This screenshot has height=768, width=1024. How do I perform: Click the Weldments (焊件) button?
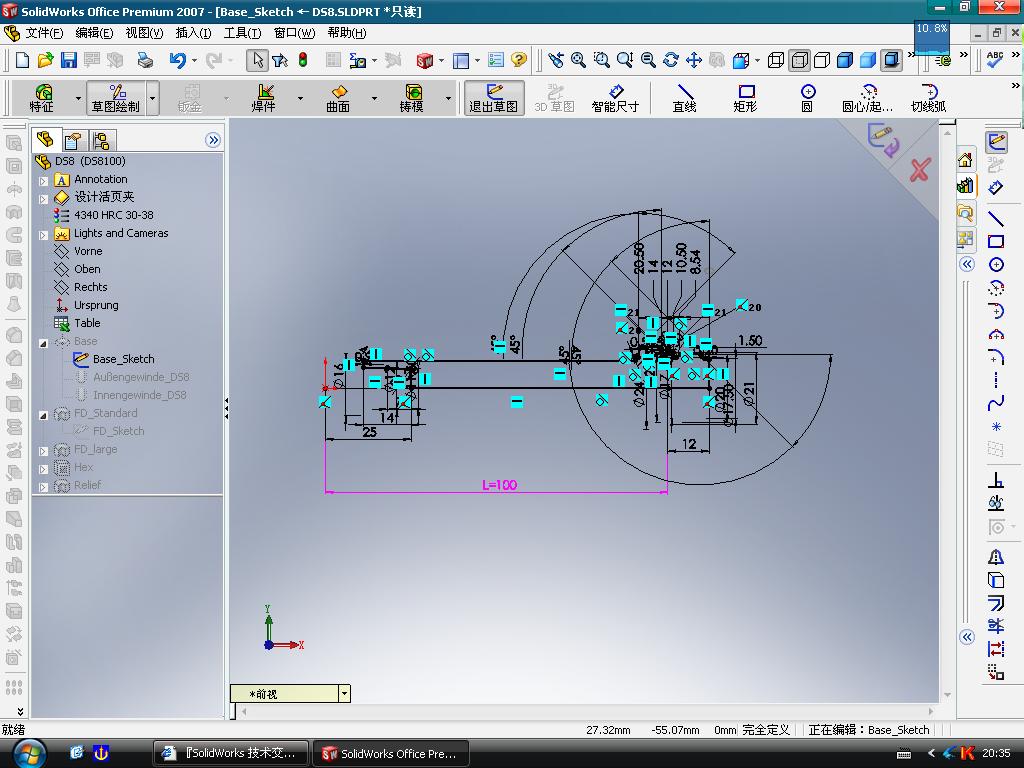pyautogui.click(x=264, y=98)
